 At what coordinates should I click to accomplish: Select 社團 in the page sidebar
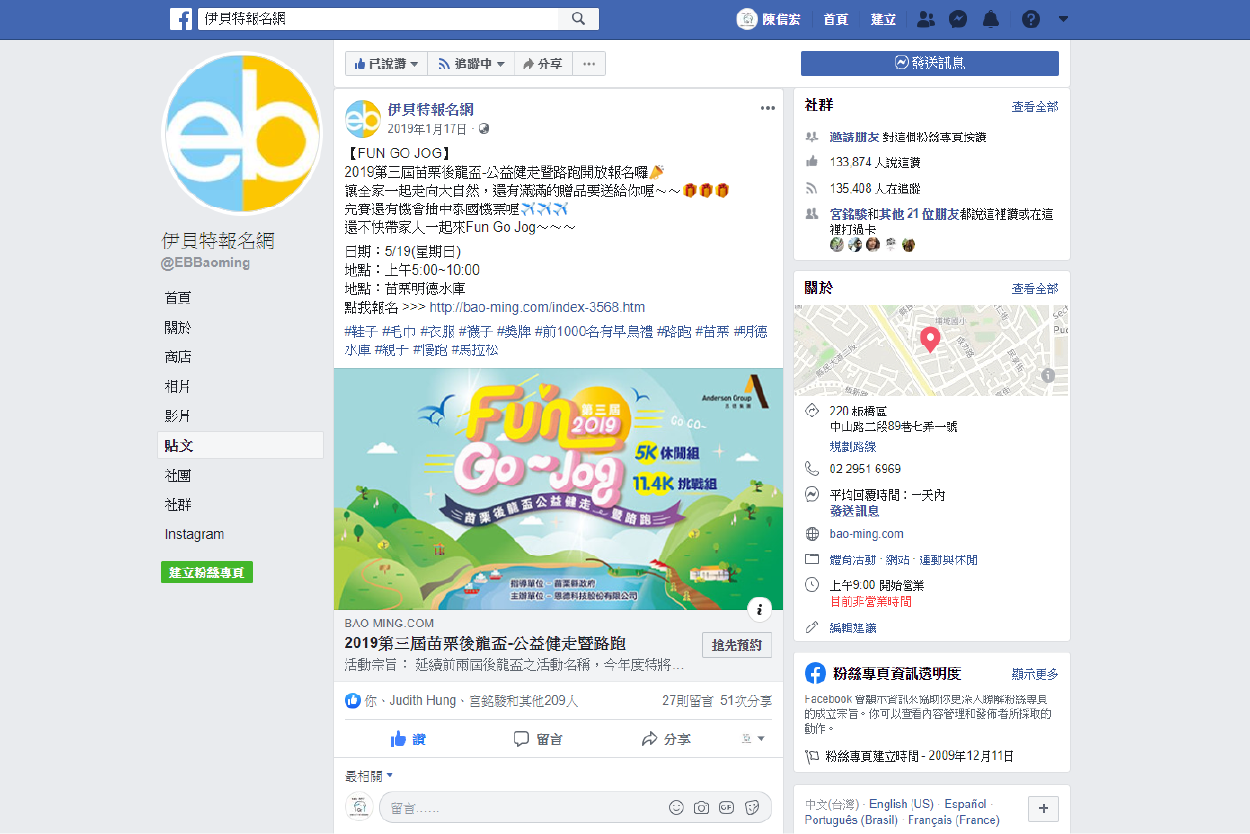click(x=178, y=475)
